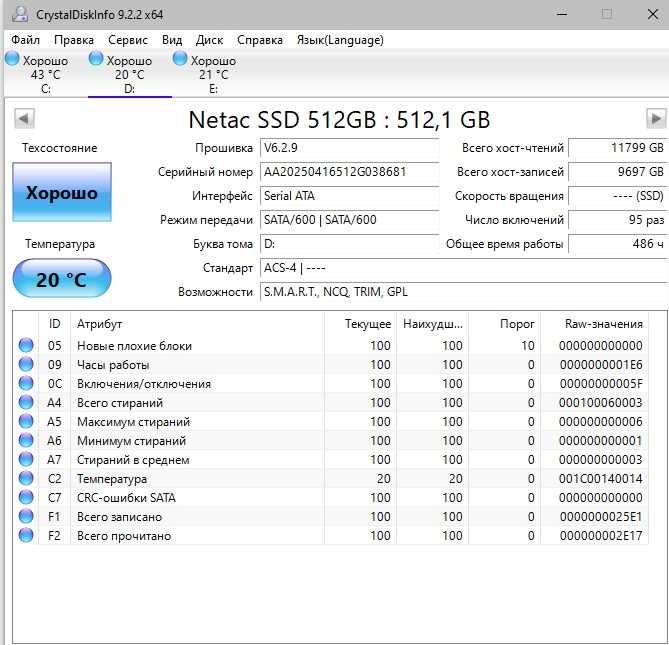
Task: Click the Стандарт field ACS-4
Action: (463, 268)
